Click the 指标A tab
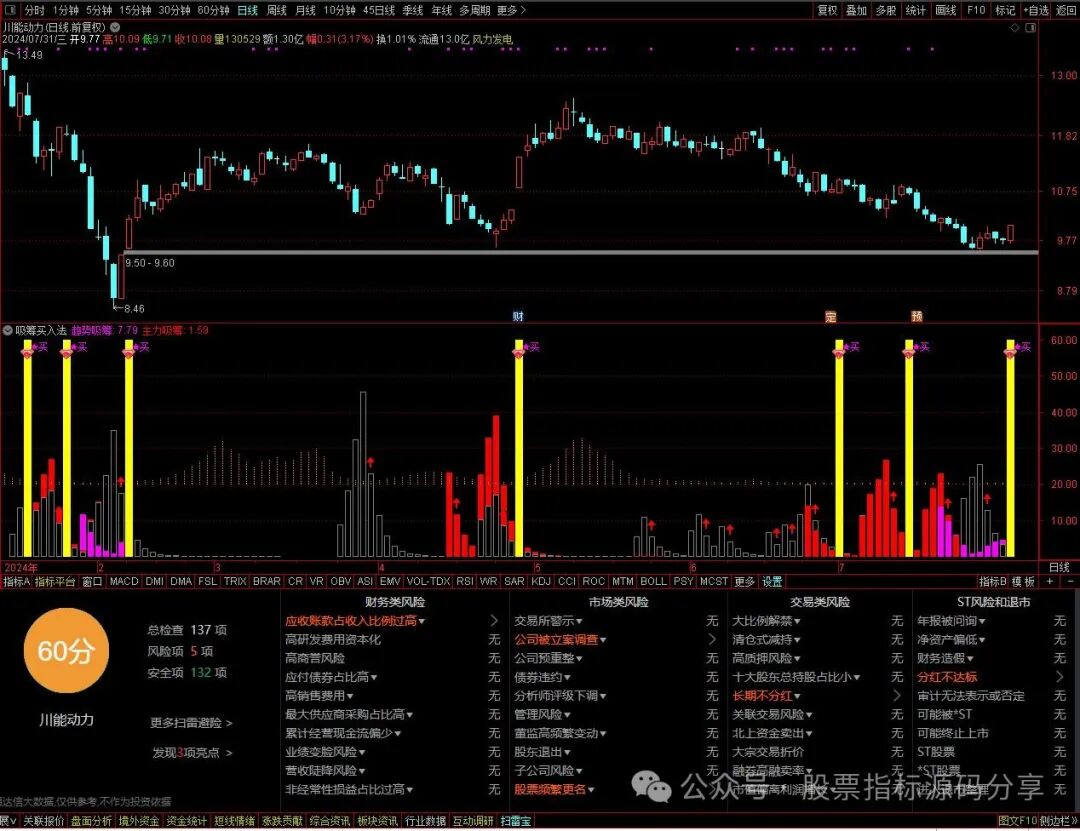 click(x=17, y=582)
